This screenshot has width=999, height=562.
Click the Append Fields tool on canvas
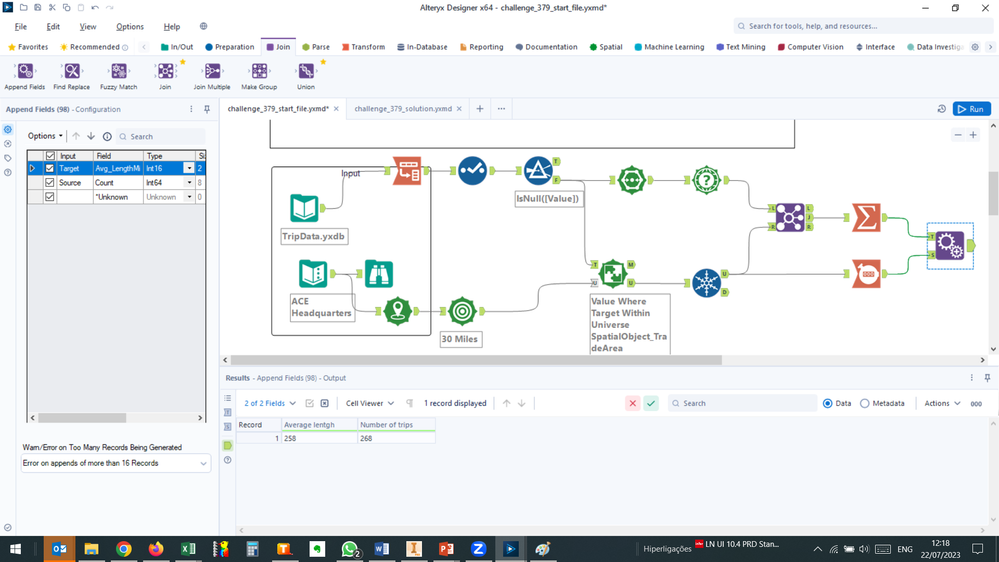pyautogui.click(x=950, y=245)
